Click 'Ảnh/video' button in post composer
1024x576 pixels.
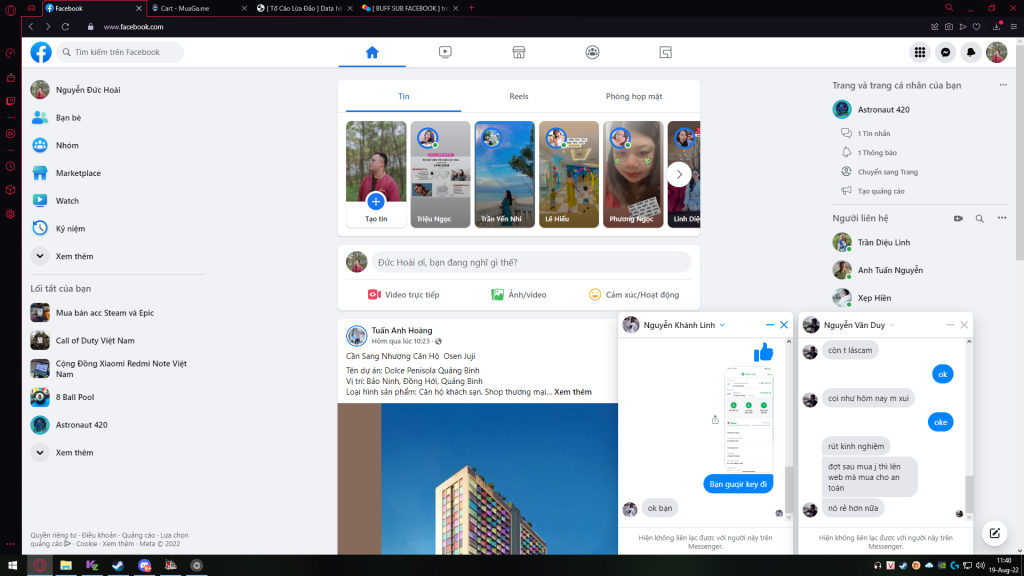[x=519, y=295]
